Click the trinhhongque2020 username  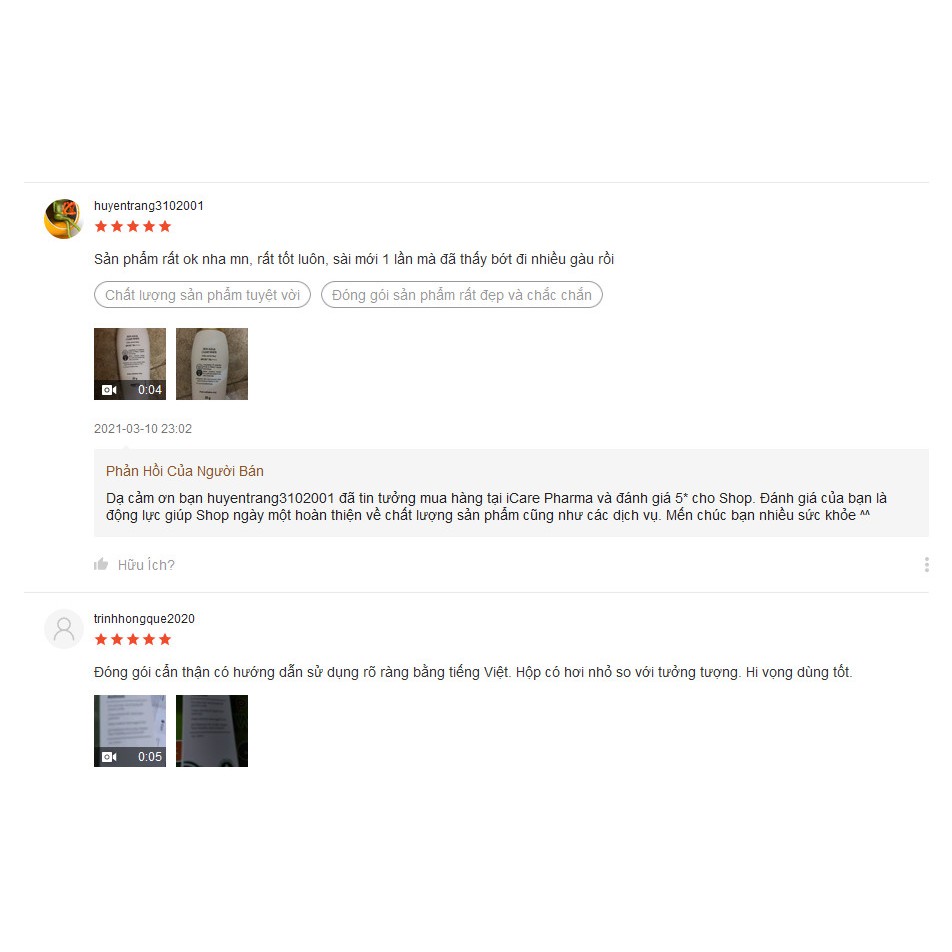[144, 619]
